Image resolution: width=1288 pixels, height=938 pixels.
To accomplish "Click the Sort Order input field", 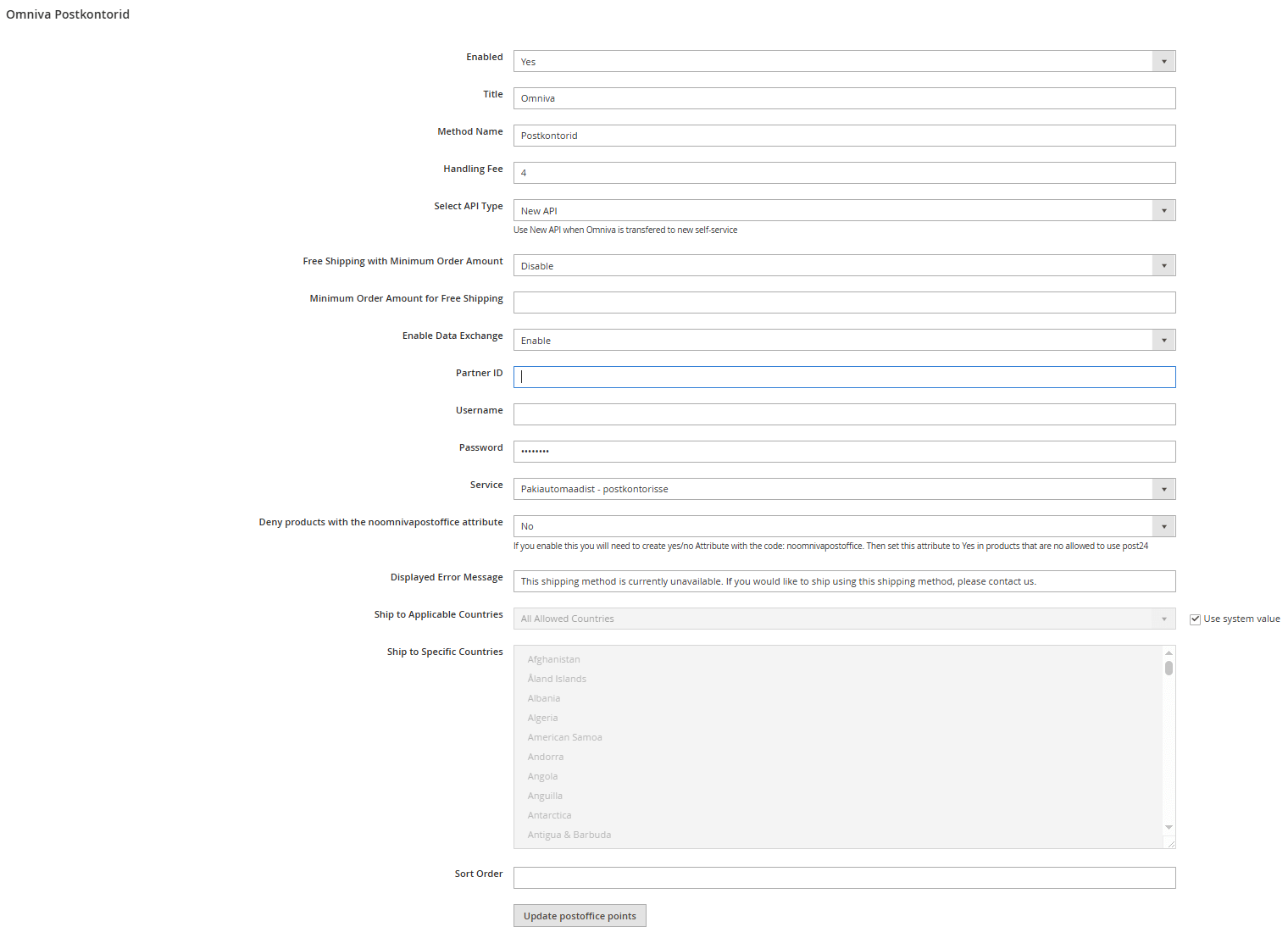I will coord(844,878).
